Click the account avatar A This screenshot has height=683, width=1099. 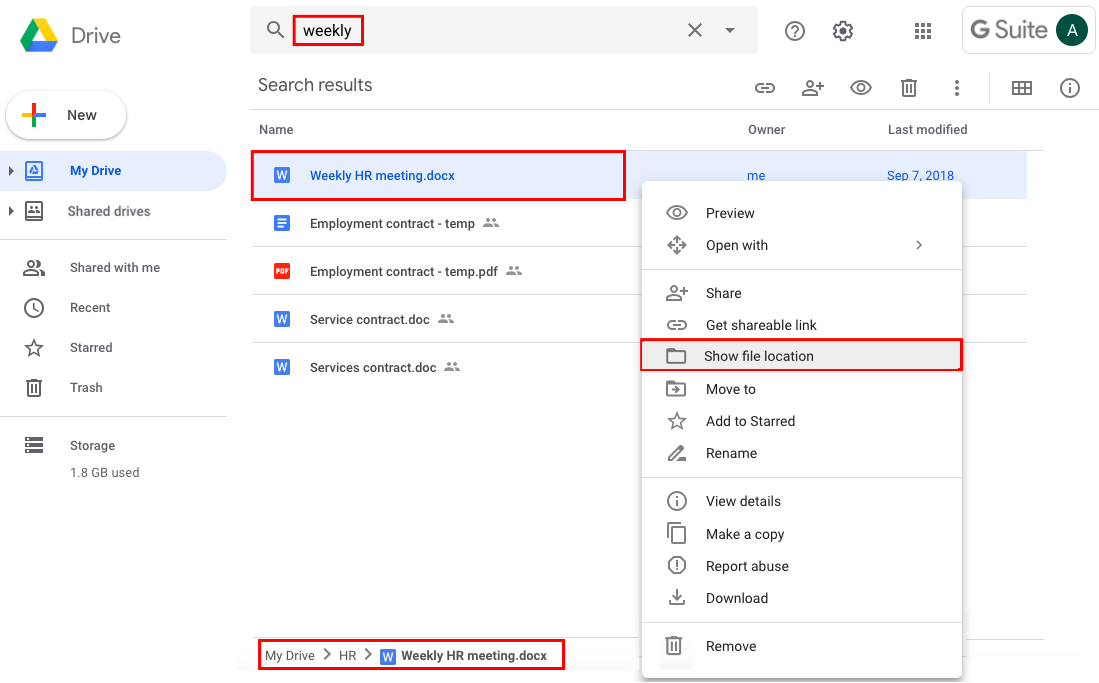[x=1072, y=30]
